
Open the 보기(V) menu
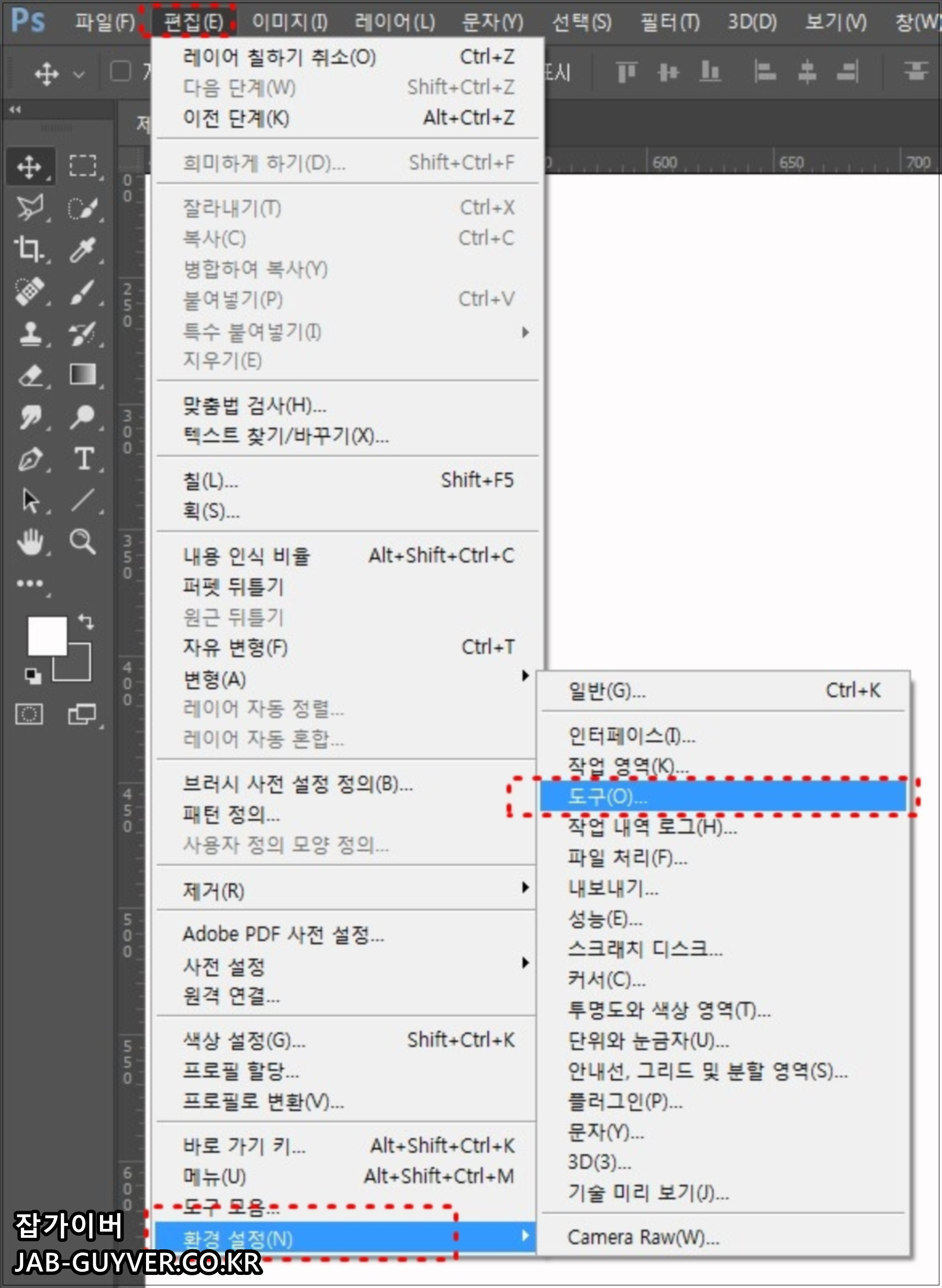[x=835, y=22]
